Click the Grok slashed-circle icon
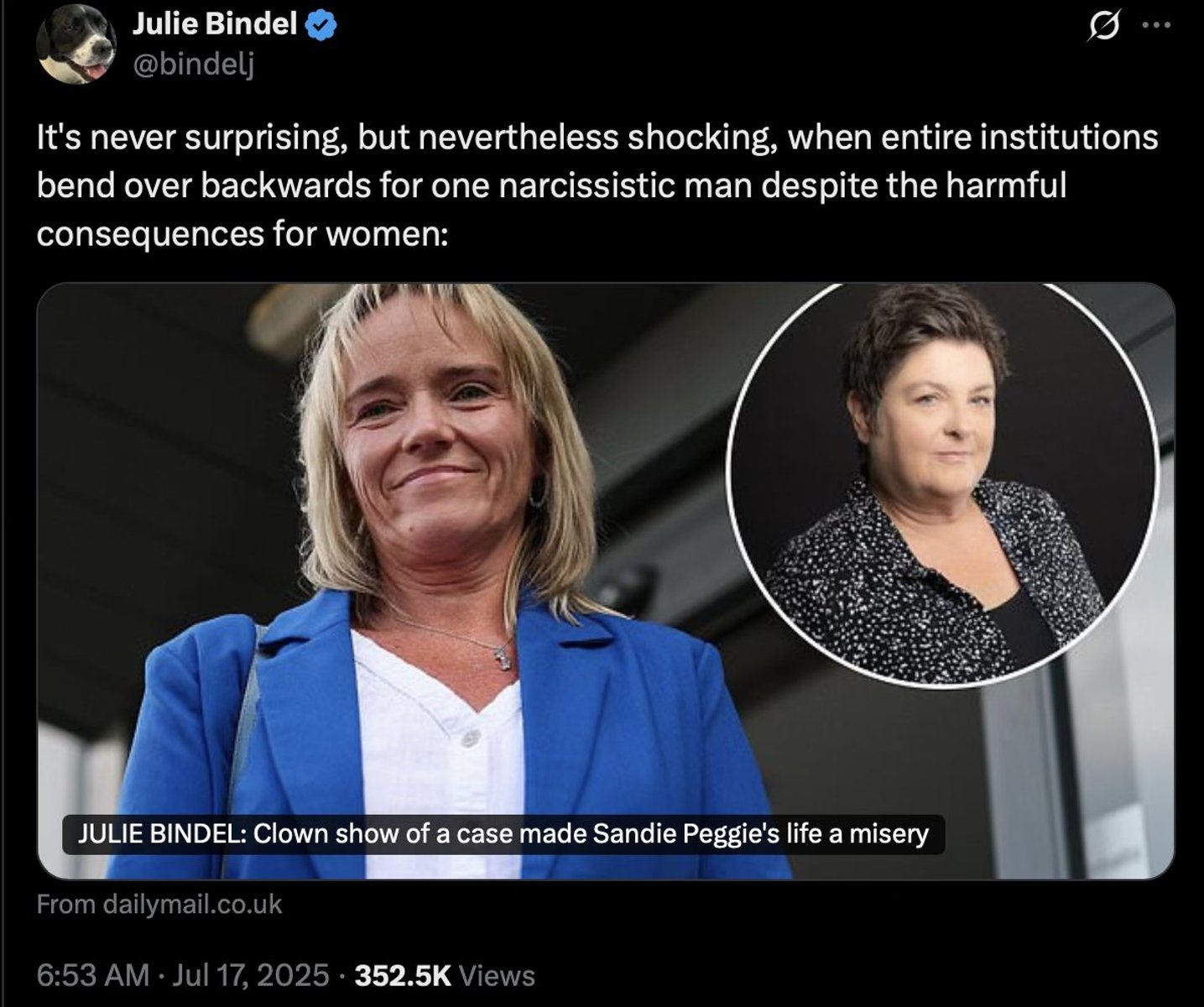Screen dimensions: 1204x1007 click(x=1100, y=27)
